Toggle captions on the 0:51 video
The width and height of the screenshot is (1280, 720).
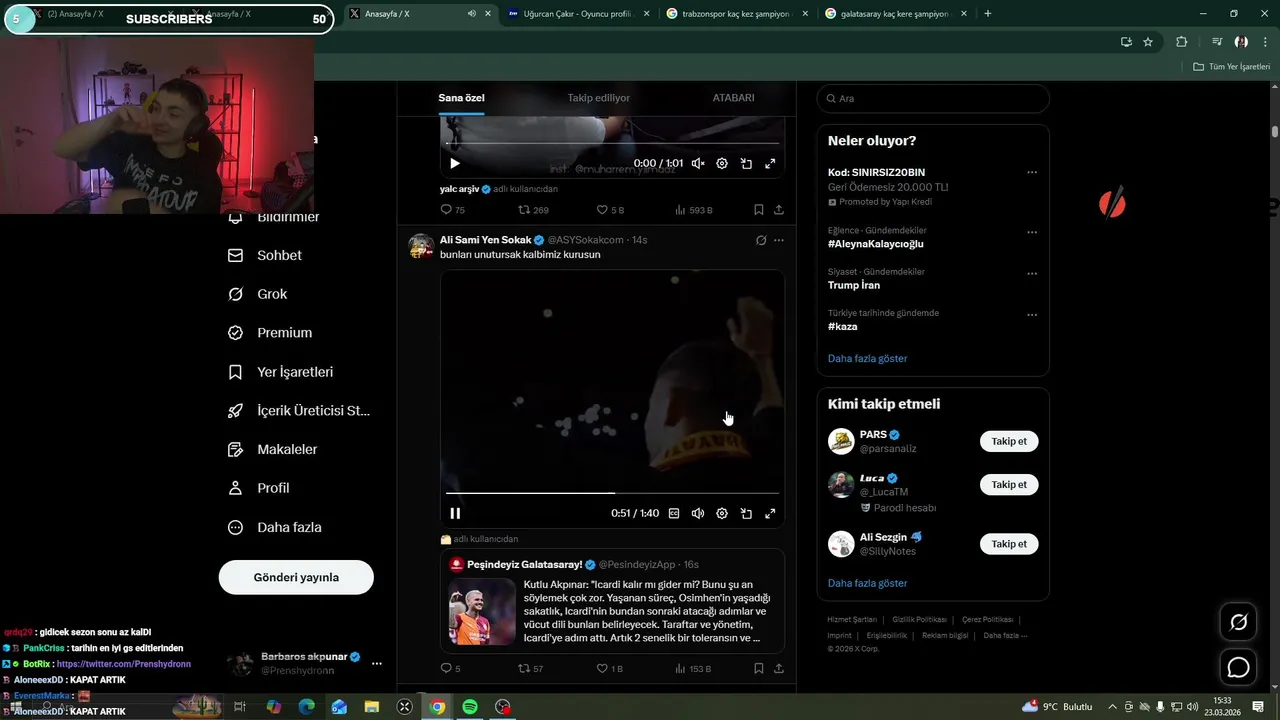coord(674,514)
